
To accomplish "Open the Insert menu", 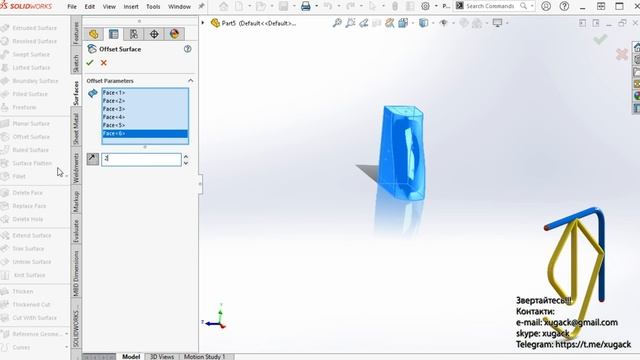I will (131, 7).
